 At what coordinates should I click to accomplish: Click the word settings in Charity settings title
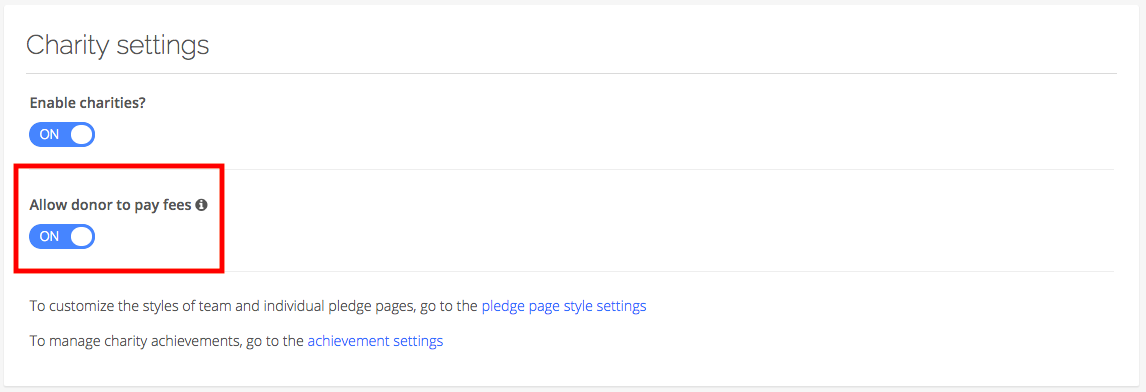click(162, 45)
